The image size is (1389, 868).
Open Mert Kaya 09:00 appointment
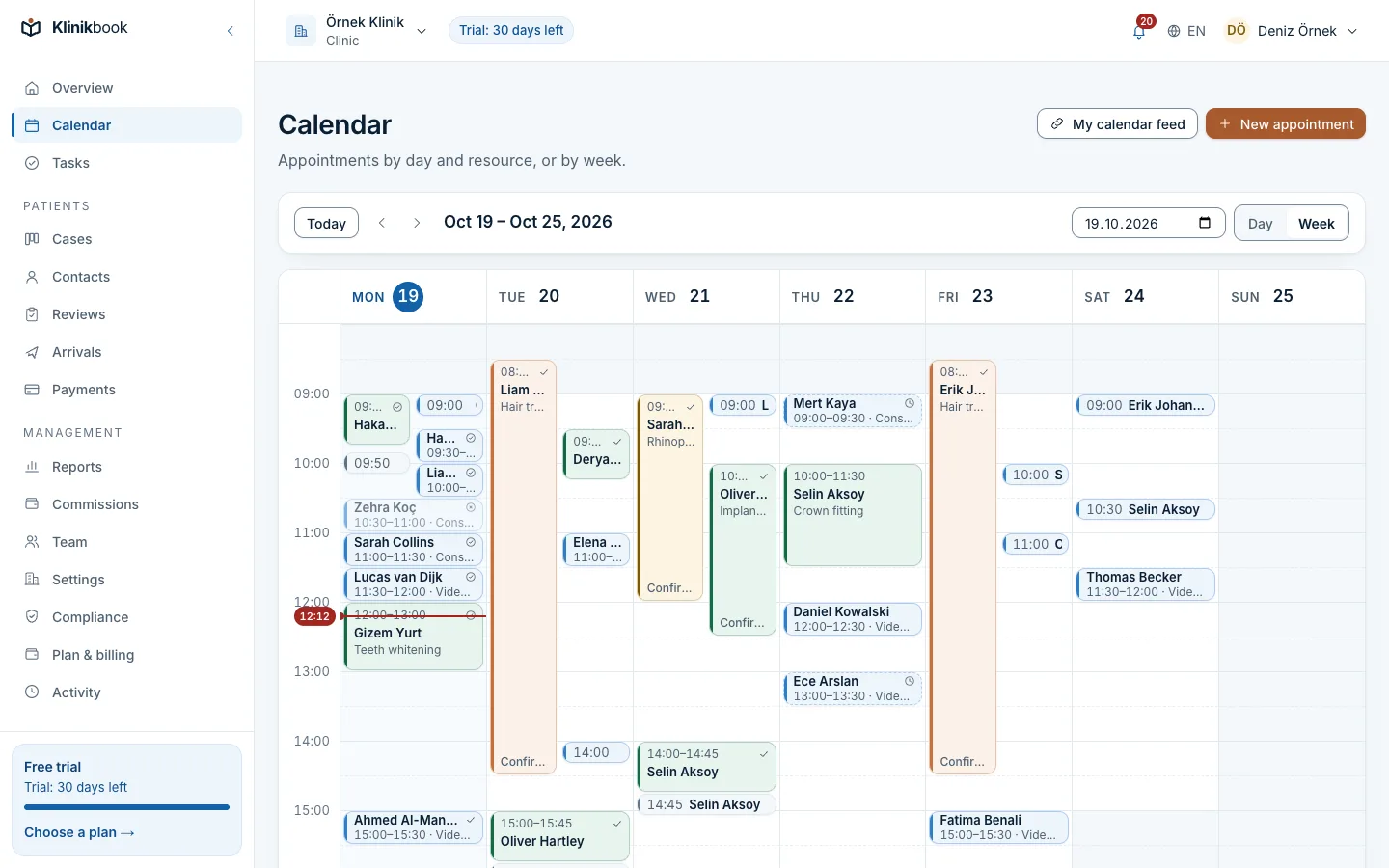click(x=853, y=411)
